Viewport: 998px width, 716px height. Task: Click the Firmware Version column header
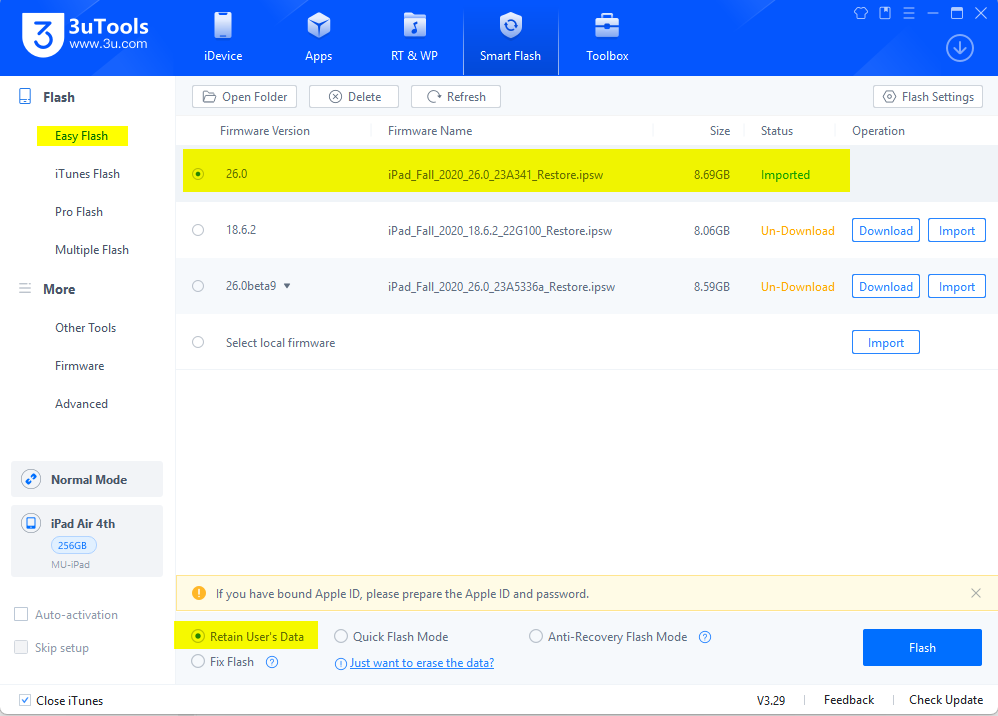[265, 130]
